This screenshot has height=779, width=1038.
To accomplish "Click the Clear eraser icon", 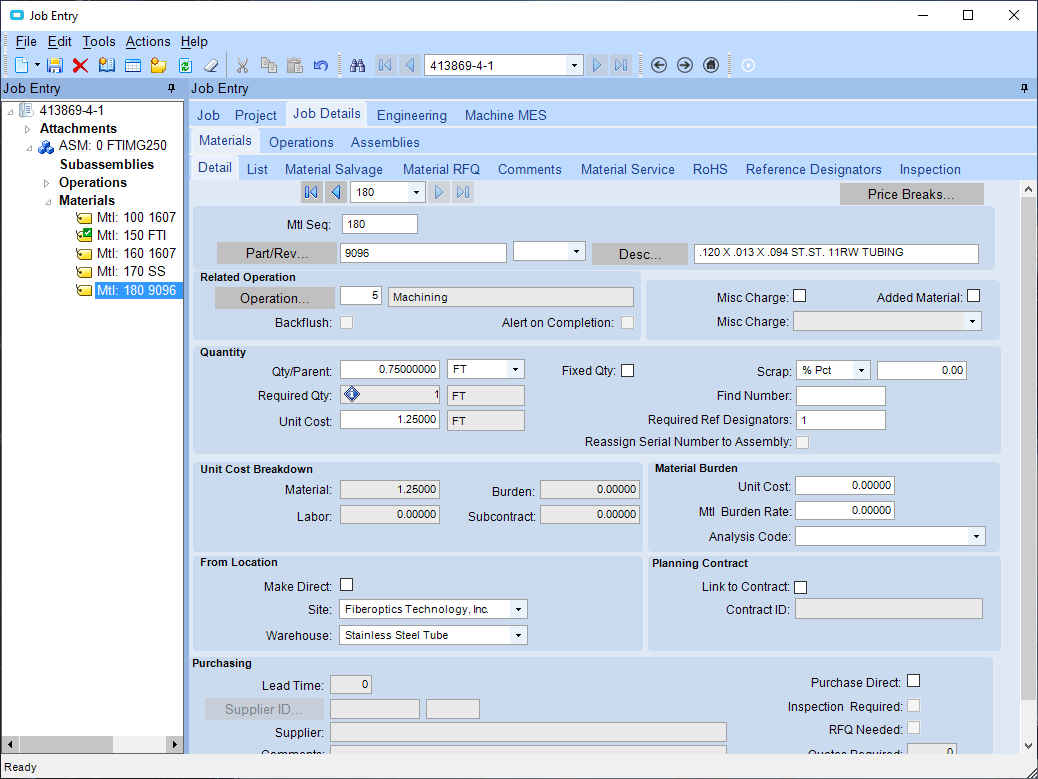I will coord(210,65).
